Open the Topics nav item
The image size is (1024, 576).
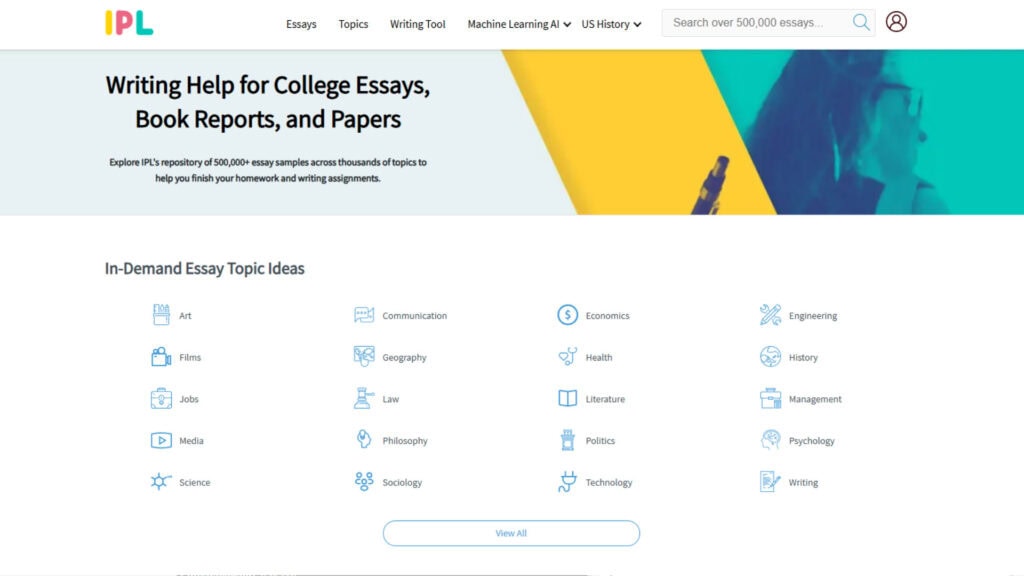353,24
